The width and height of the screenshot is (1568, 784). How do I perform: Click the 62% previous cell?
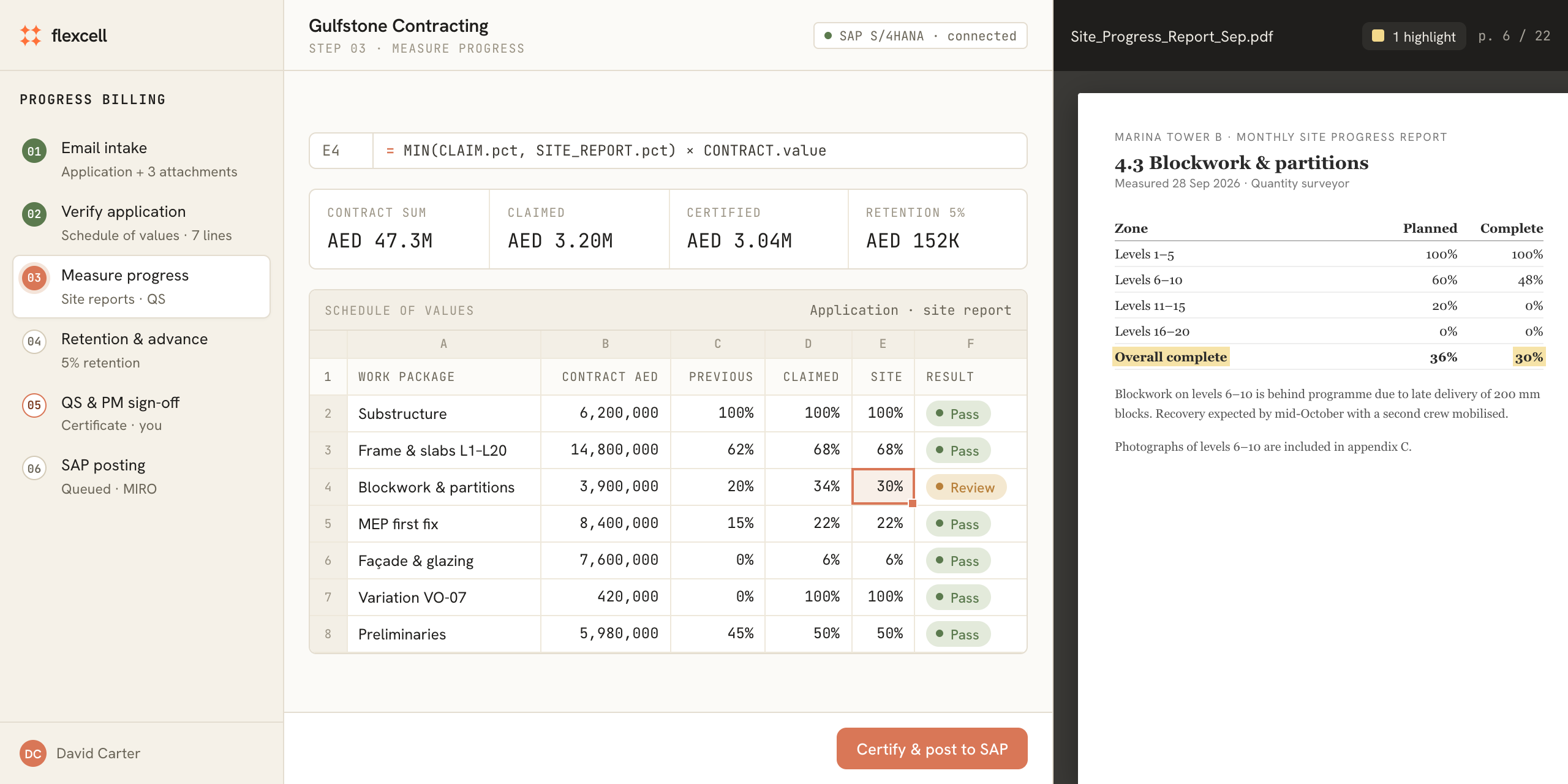click(x=717, y=450)
